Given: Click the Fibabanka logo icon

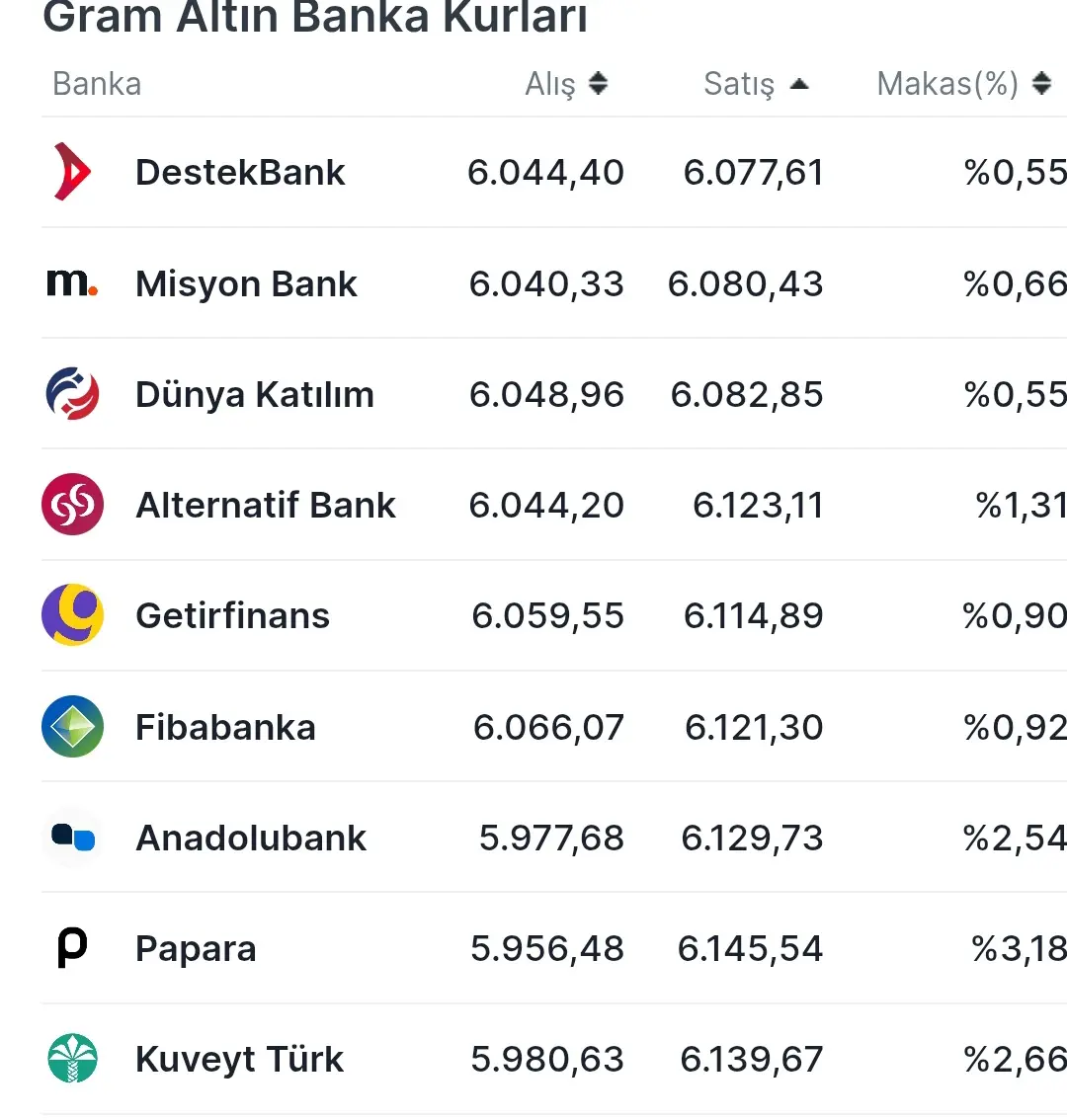Looking at the screenshot, I should 72,727.
